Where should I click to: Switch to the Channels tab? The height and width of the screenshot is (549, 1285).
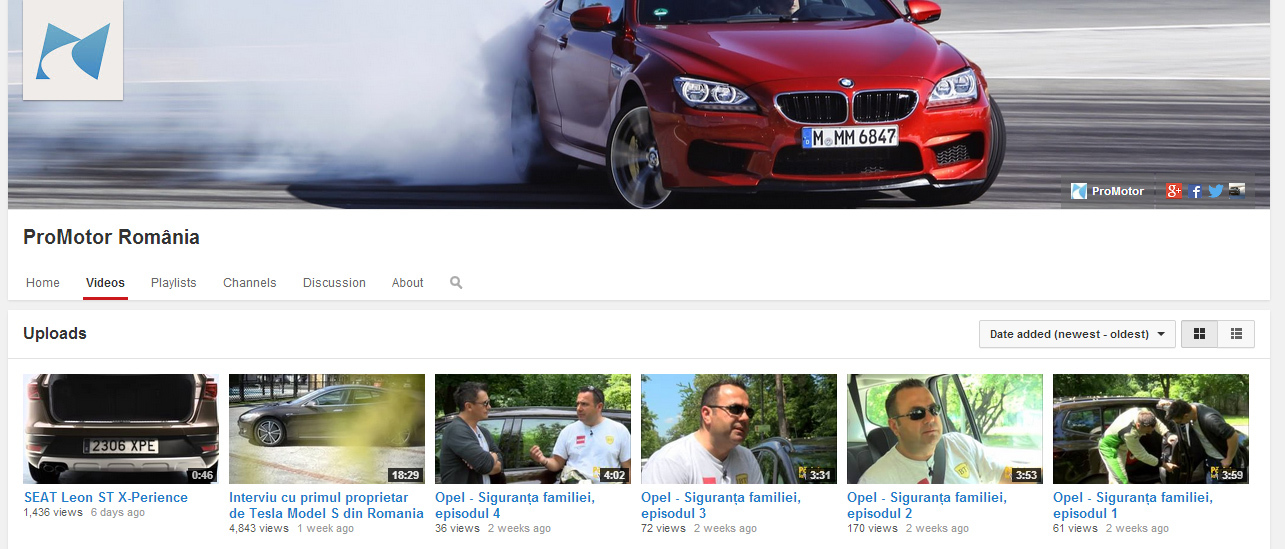point(250,283)
